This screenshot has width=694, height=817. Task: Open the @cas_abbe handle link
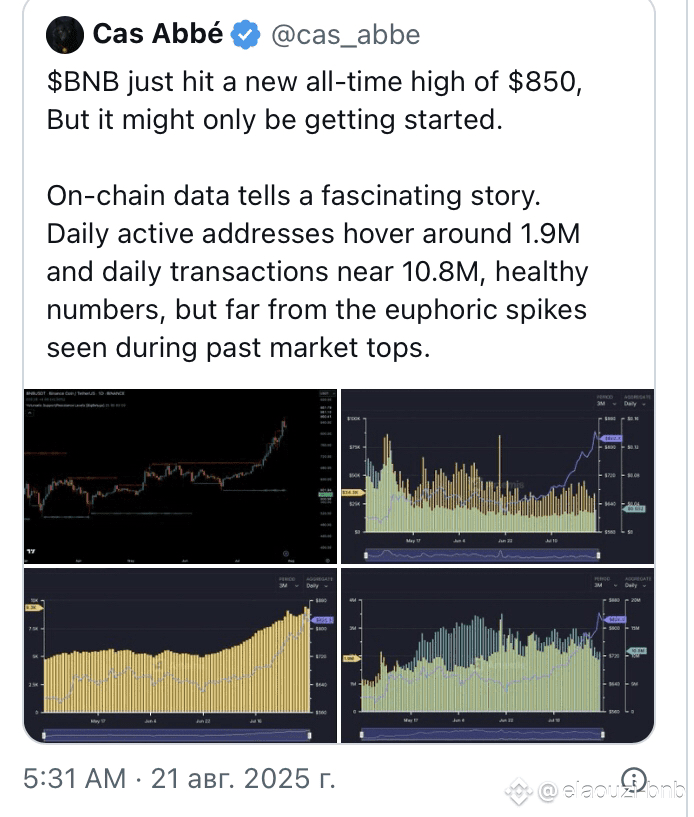[x=345, y=35]
